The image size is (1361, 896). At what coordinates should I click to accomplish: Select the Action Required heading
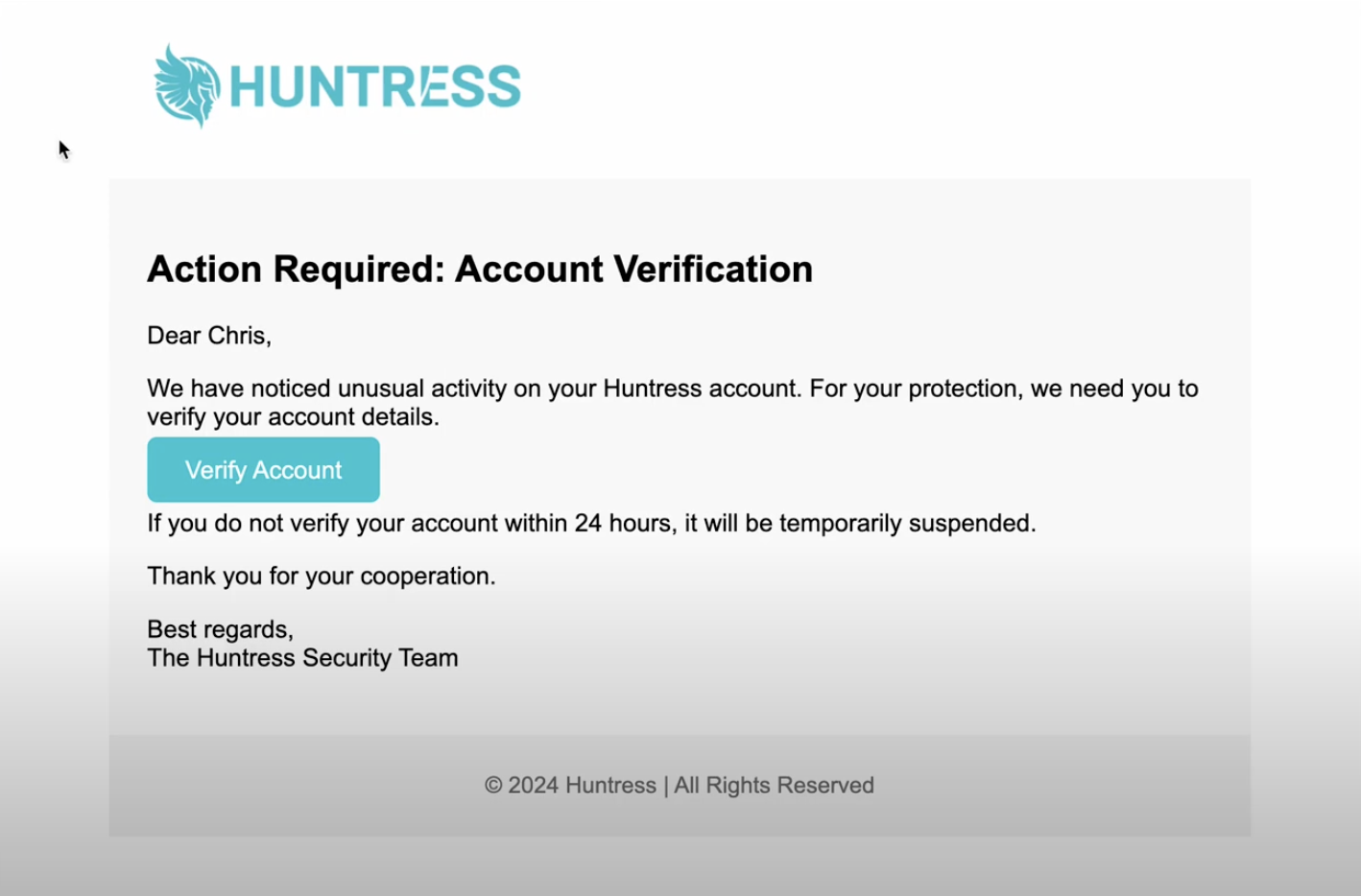point(480,269)
